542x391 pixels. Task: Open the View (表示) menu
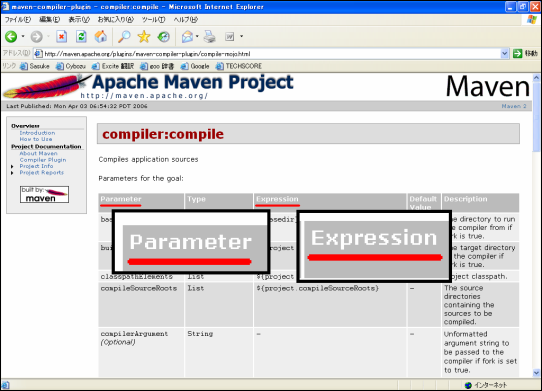(x=79, y=20)
